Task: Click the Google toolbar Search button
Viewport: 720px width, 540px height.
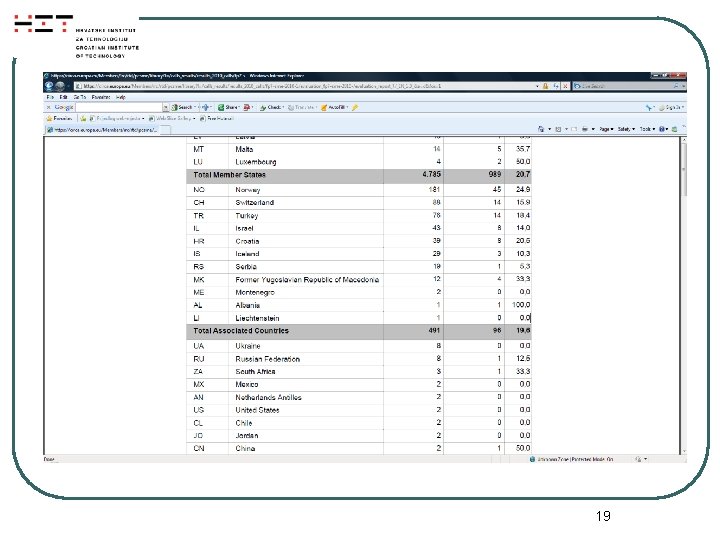Action: tap(183, 107)
